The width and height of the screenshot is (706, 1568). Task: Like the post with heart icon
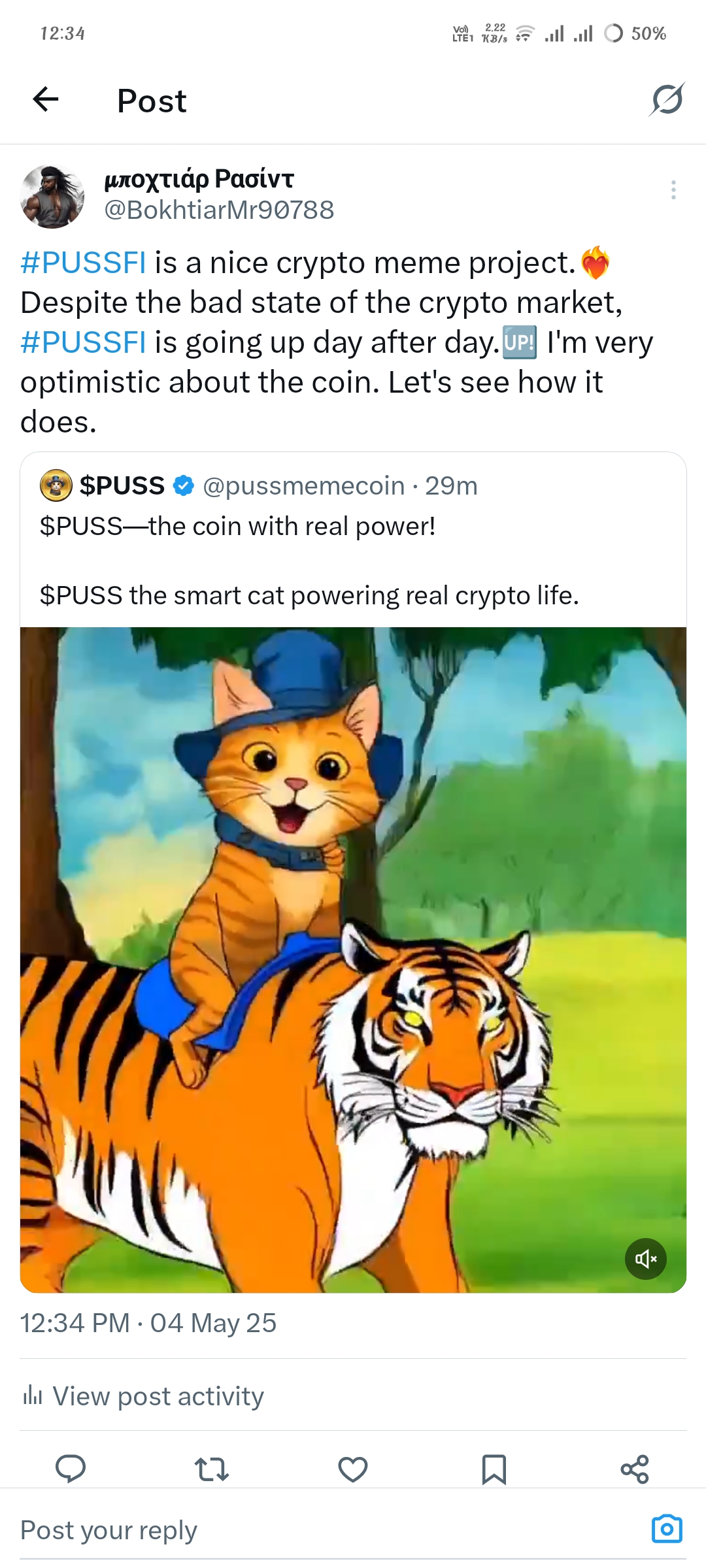click(353, 1469)
